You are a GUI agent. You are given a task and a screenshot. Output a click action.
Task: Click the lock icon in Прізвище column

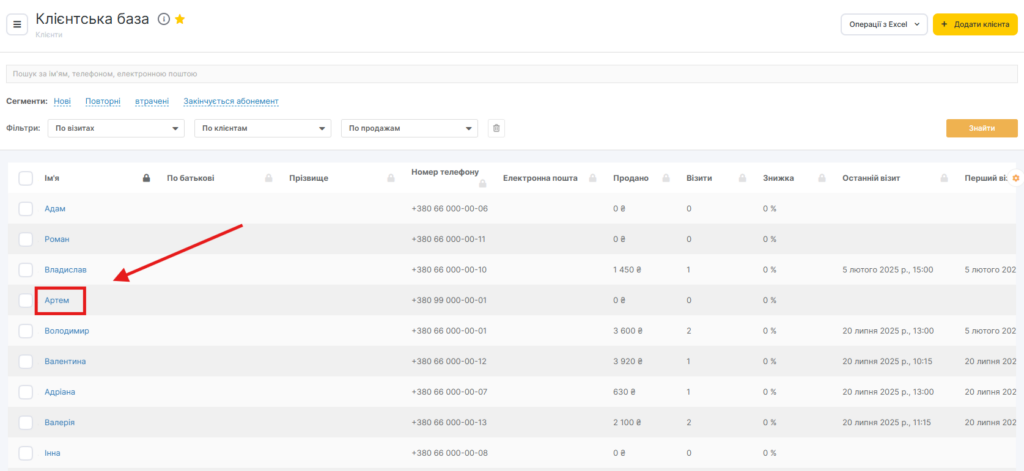pyautogui.click(x=391, y=178)
